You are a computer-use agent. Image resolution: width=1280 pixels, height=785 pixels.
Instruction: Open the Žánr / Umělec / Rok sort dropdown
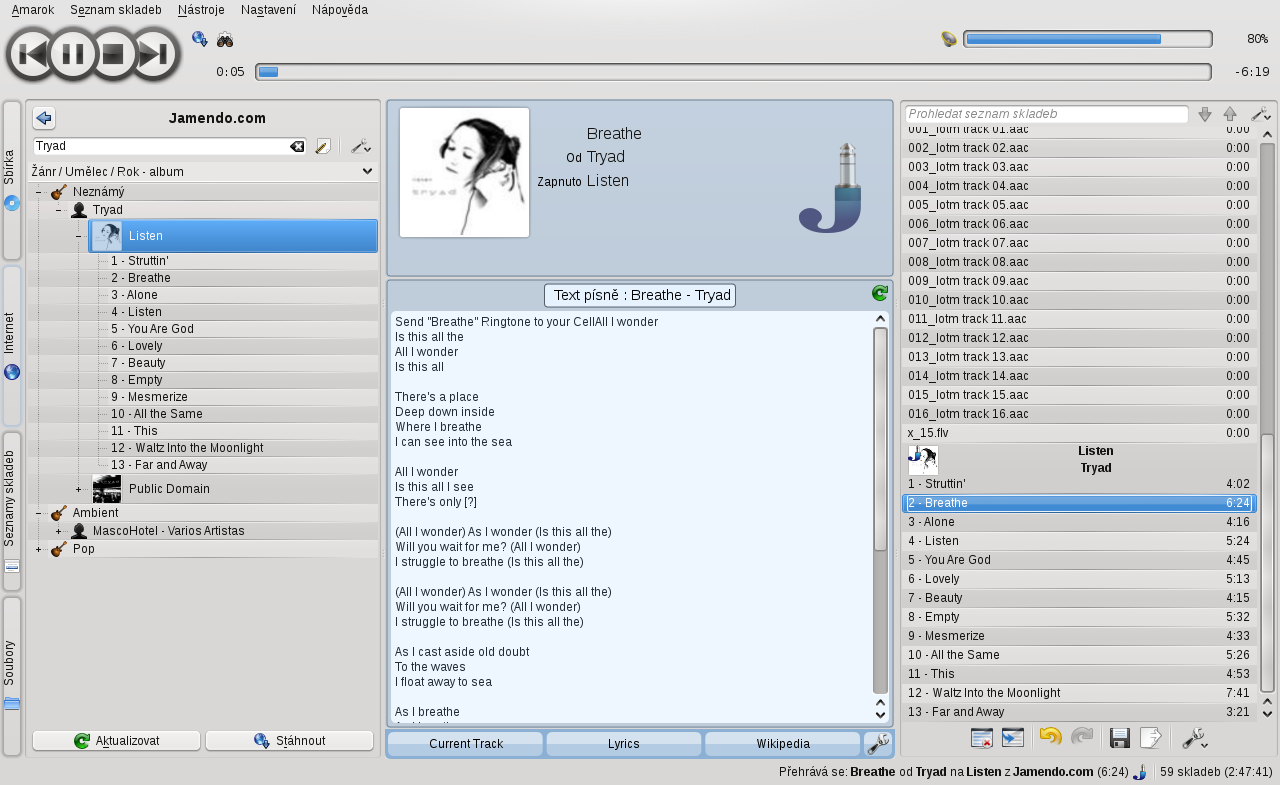203,172
